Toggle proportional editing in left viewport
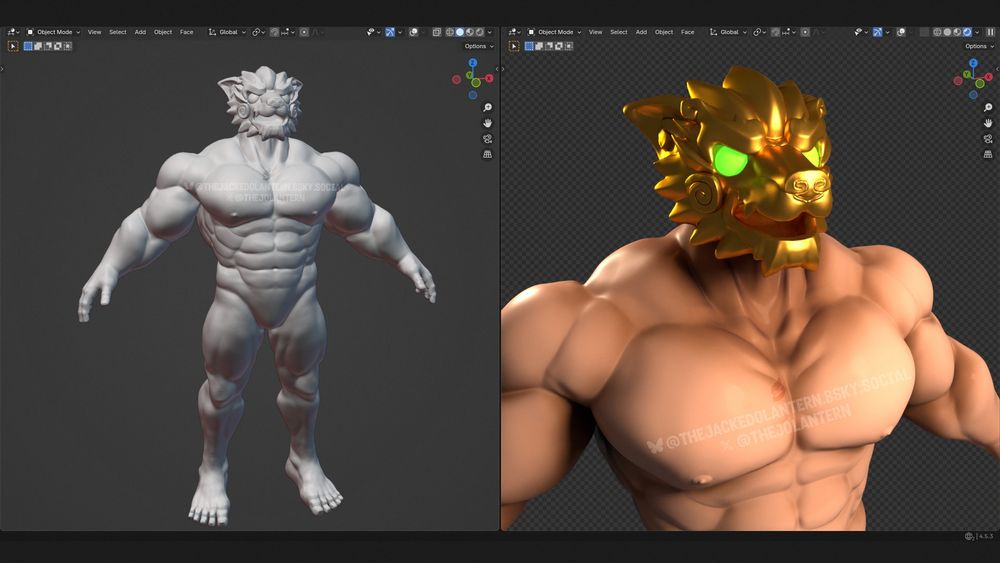Screen dimensions: 1000x563 (304, 32)
